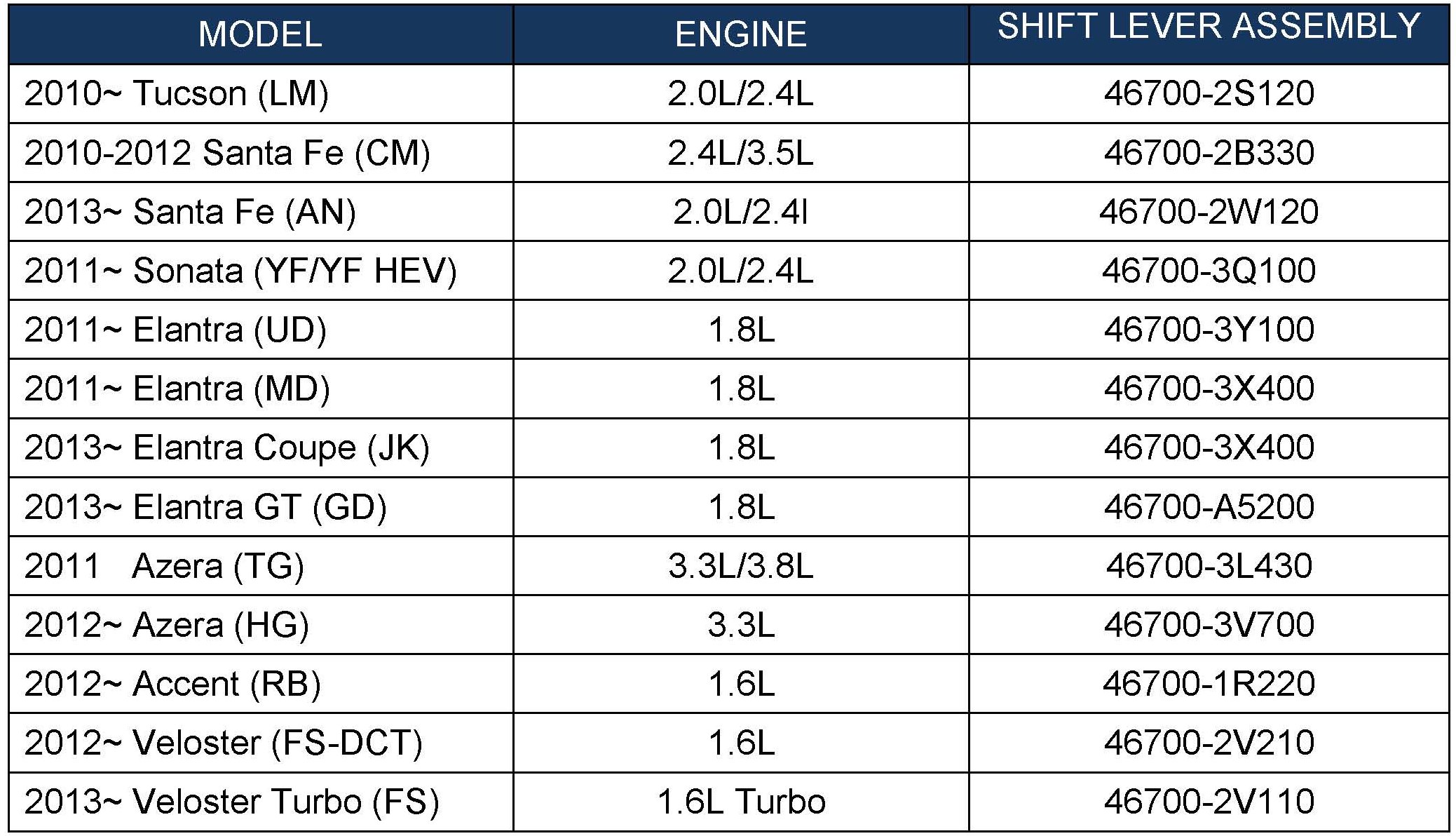Click part number 46700-2V110

pos(1209,802)
